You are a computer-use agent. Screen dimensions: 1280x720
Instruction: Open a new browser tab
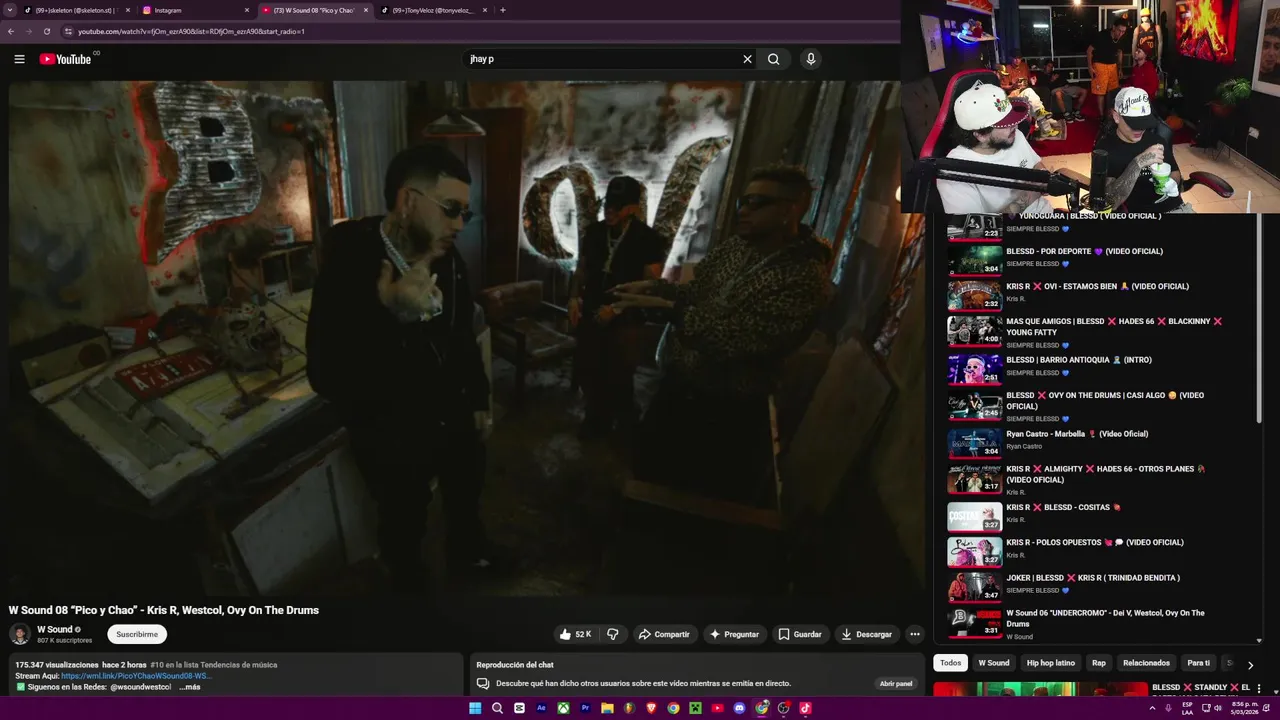(x=502, y=10)
